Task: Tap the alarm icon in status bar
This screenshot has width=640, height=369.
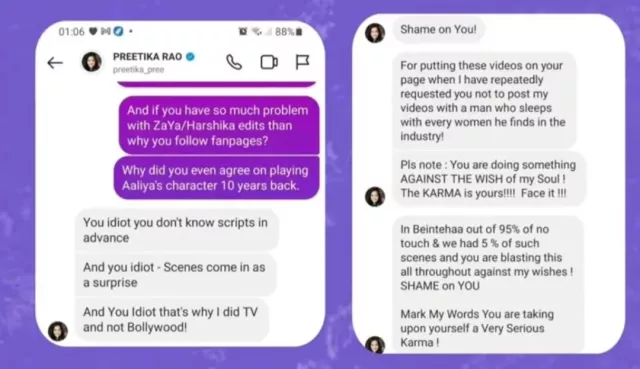Action: (x=243, y=31)
